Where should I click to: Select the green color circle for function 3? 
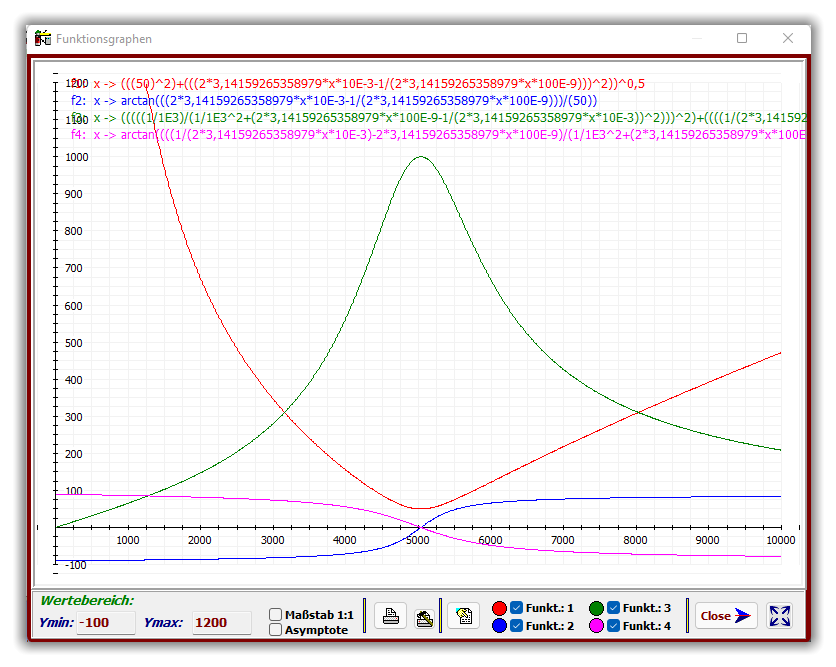click(x=596, y=607)
